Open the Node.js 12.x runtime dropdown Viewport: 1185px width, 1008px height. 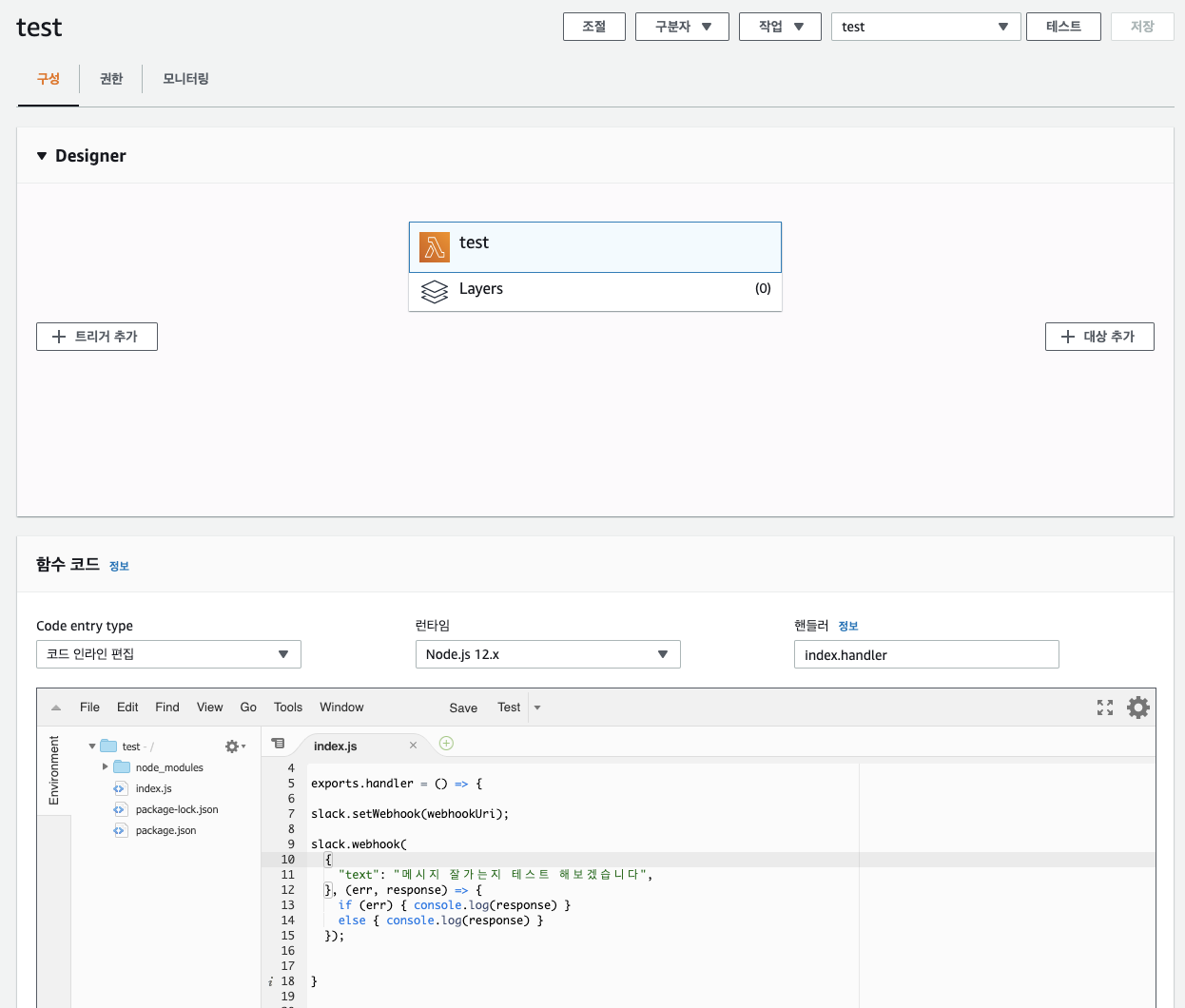click(548, 654)
